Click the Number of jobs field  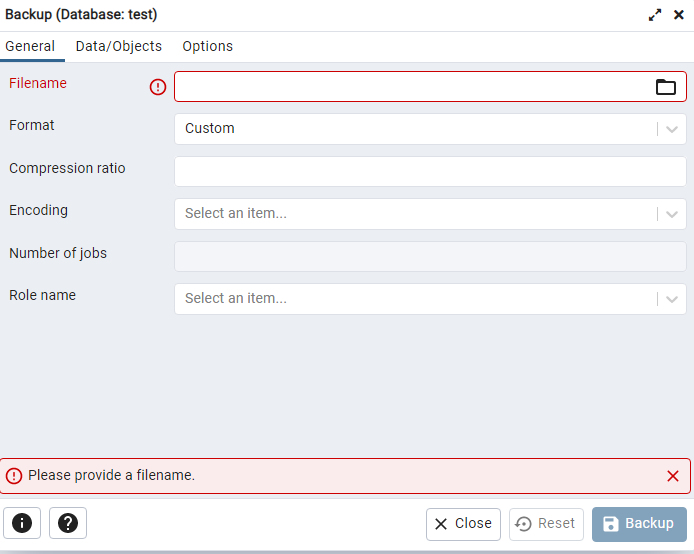coord(430,256)
